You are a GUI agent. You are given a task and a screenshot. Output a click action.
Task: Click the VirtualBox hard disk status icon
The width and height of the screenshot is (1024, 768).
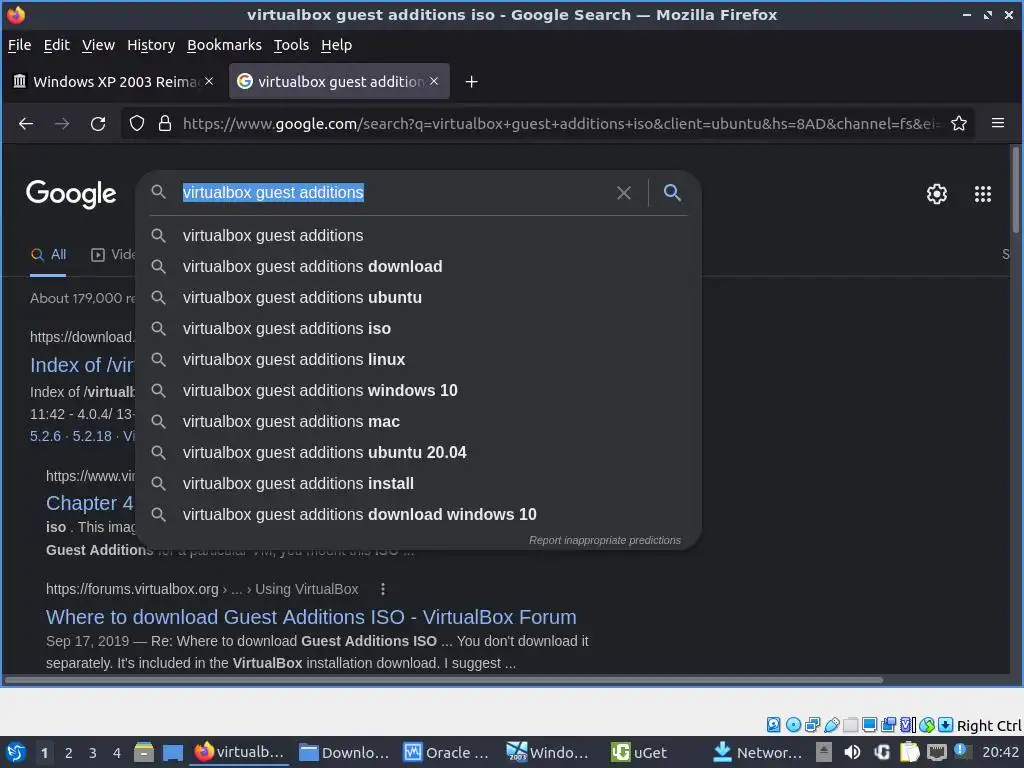point(773,725)
